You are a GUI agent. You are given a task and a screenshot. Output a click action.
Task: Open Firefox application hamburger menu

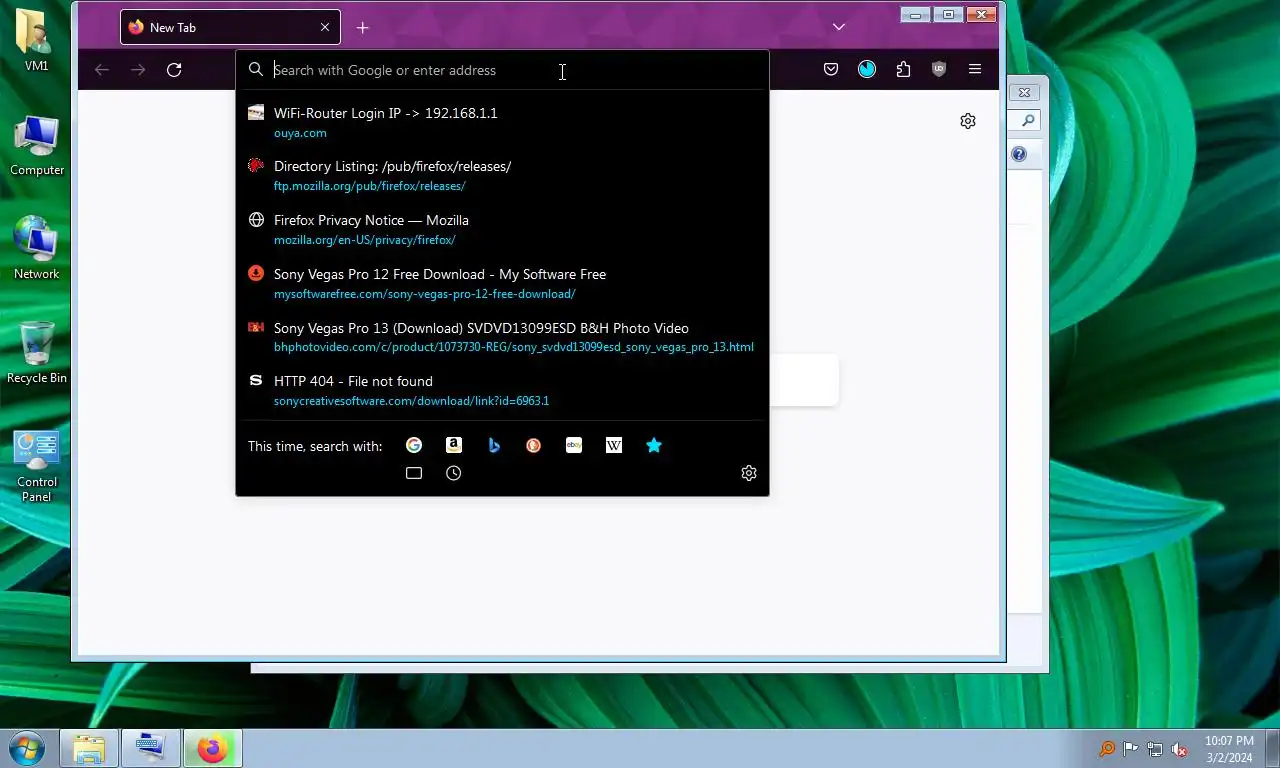(x=975, y=69)
